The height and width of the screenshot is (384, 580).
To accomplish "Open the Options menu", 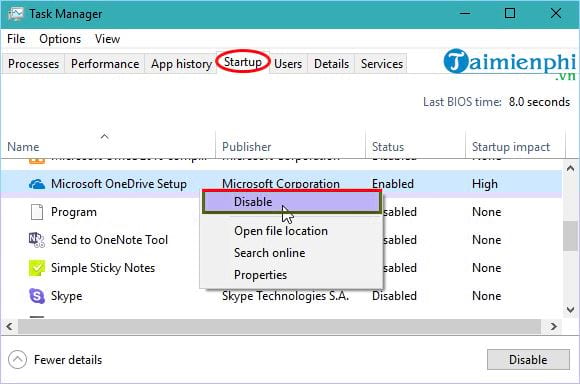I will pos(60,39).
